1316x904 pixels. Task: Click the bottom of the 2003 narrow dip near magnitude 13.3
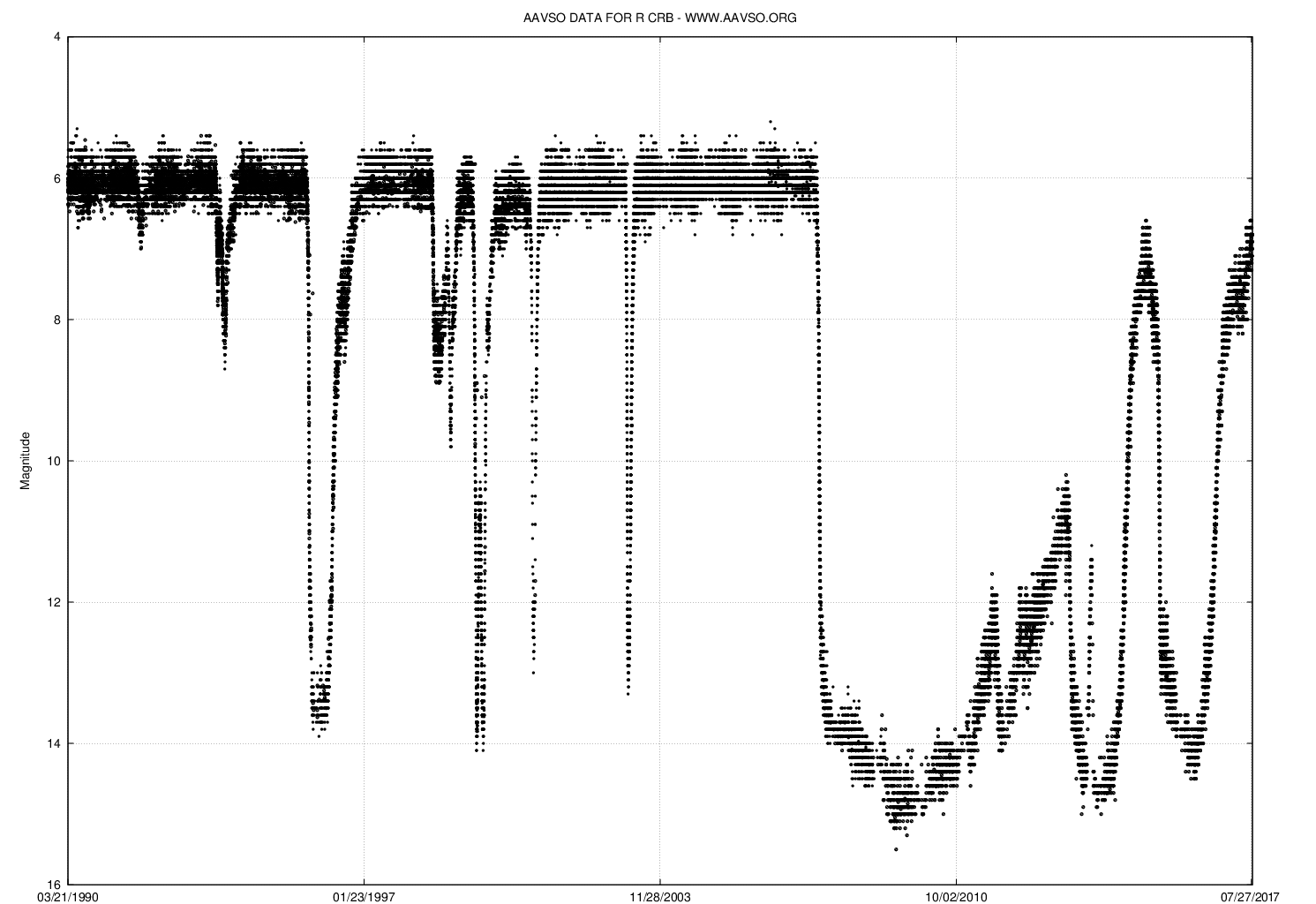pyautogui.click(x=628, y=694)
